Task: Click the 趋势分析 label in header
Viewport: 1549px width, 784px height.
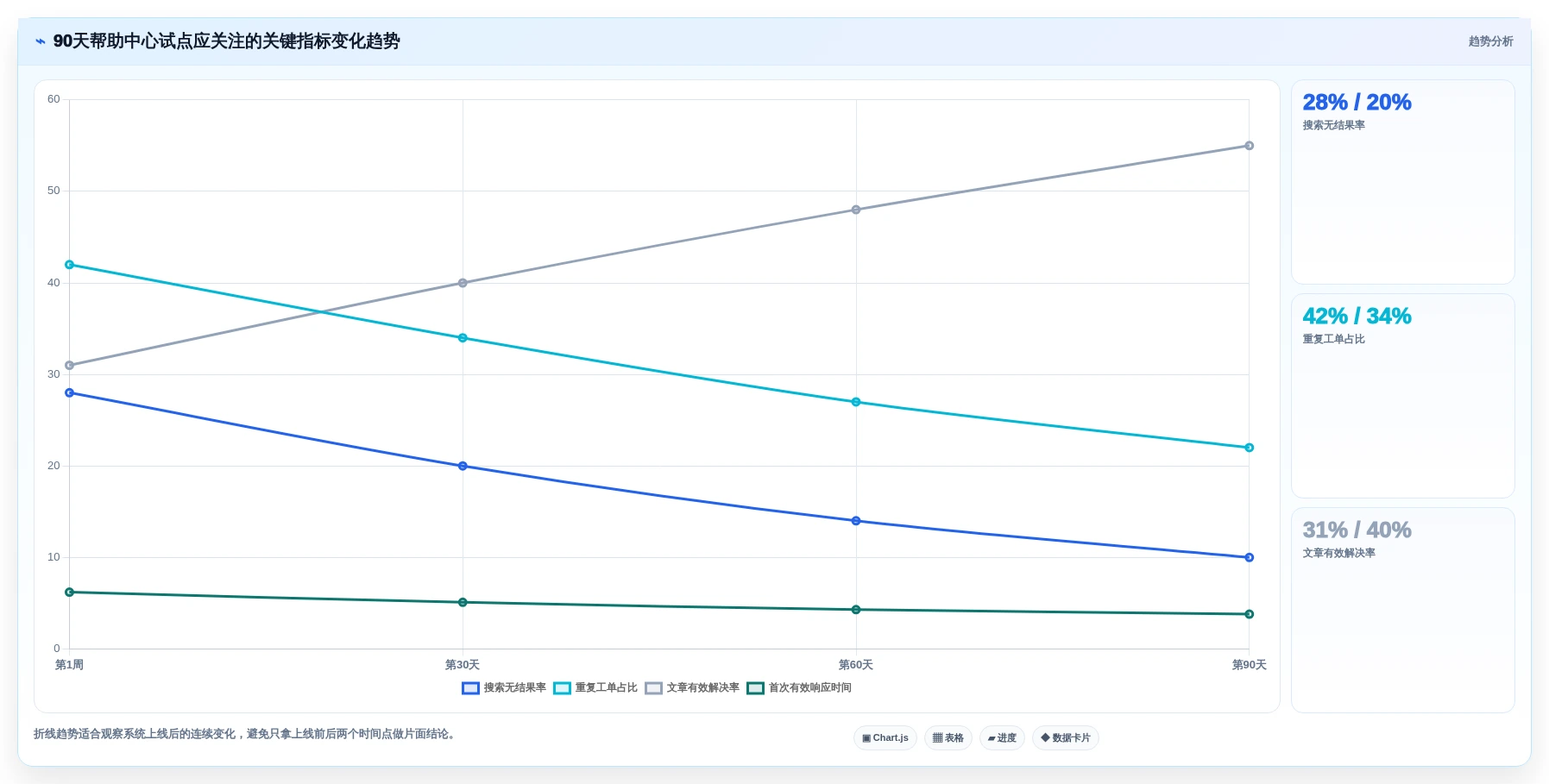Action: click(1490, 41)
